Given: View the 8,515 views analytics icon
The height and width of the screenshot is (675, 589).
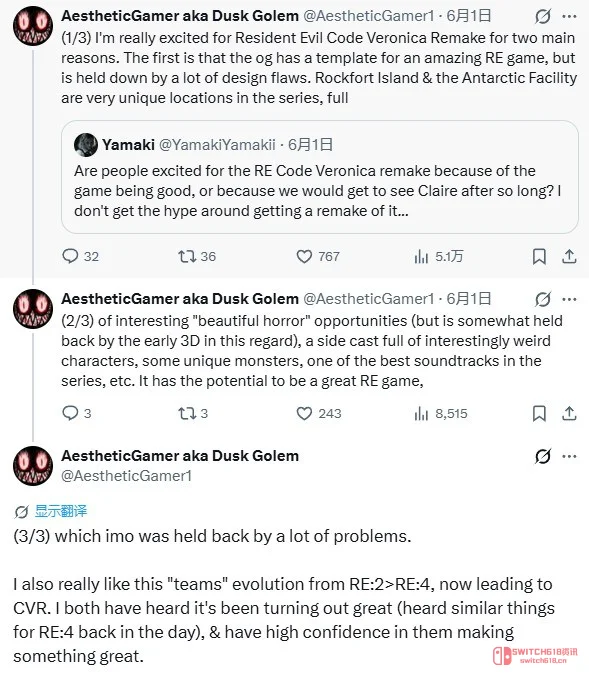Looking at the screenshot, I should click(421, 413).
